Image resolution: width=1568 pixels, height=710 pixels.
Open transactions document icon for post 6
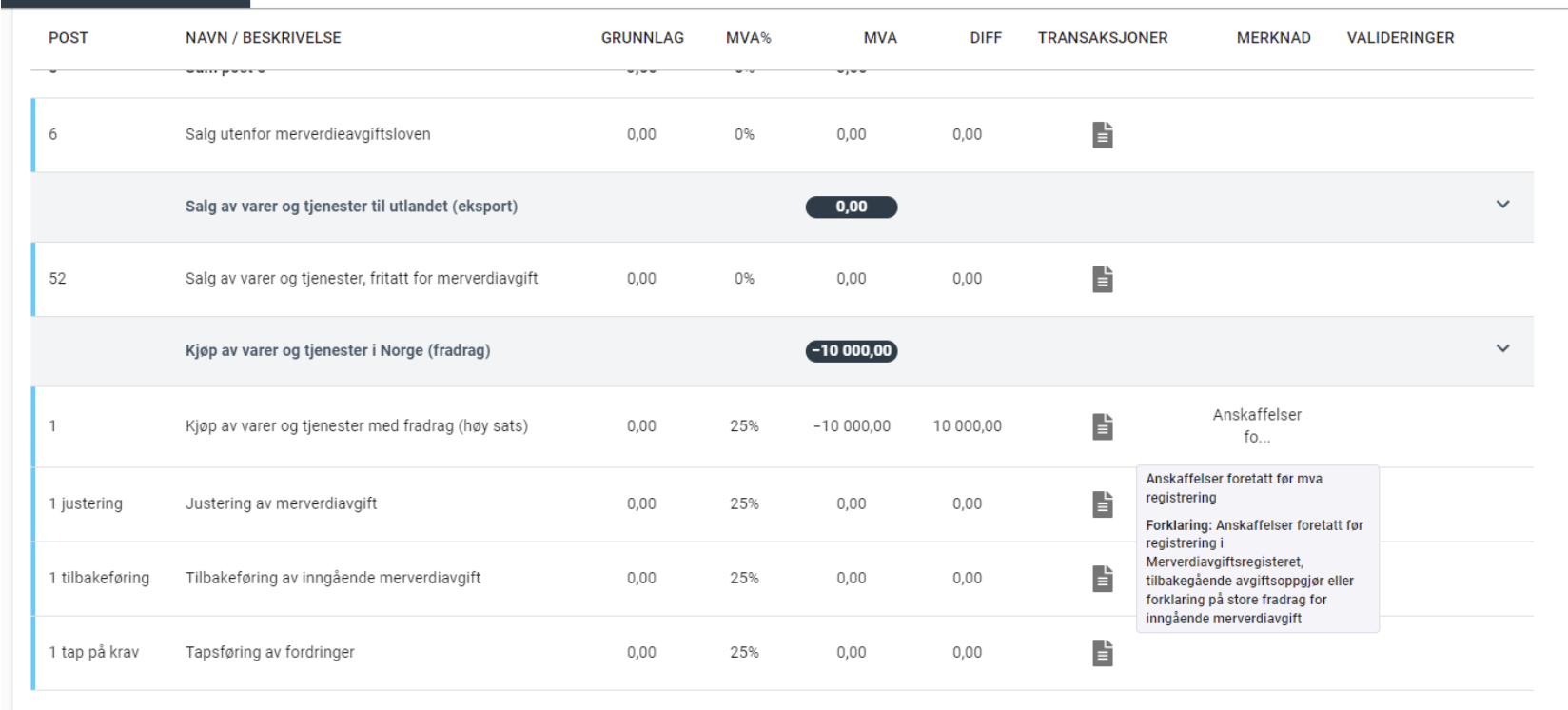1102,135
